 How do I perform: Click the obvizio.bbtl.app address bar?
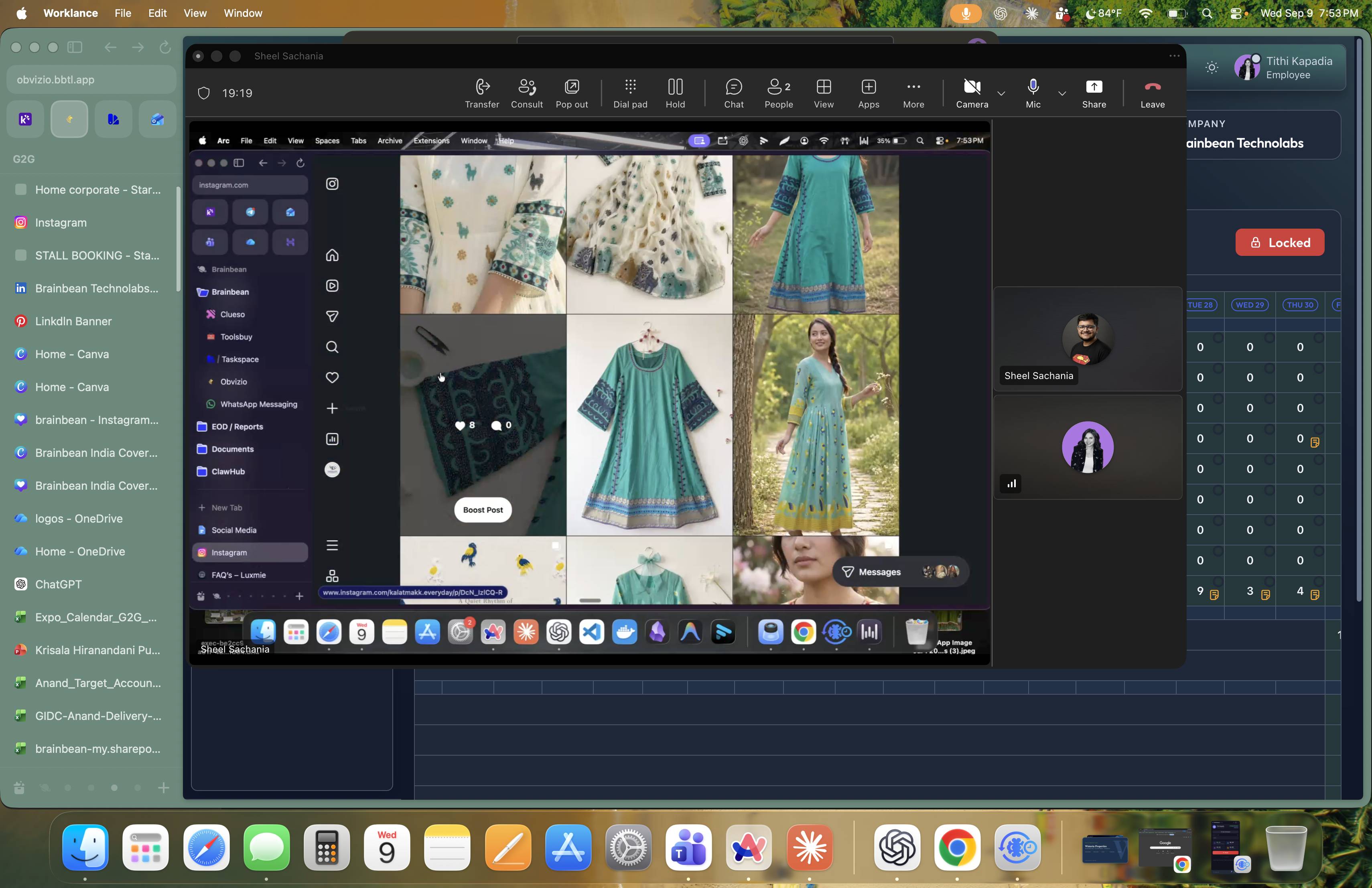(x=91, y=79)
